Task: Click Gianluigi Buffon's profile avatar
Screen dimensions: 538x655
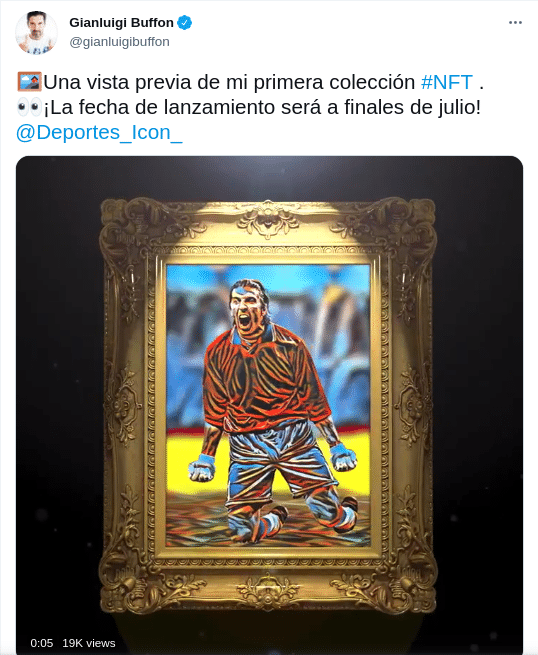Action: pos(36,33)
